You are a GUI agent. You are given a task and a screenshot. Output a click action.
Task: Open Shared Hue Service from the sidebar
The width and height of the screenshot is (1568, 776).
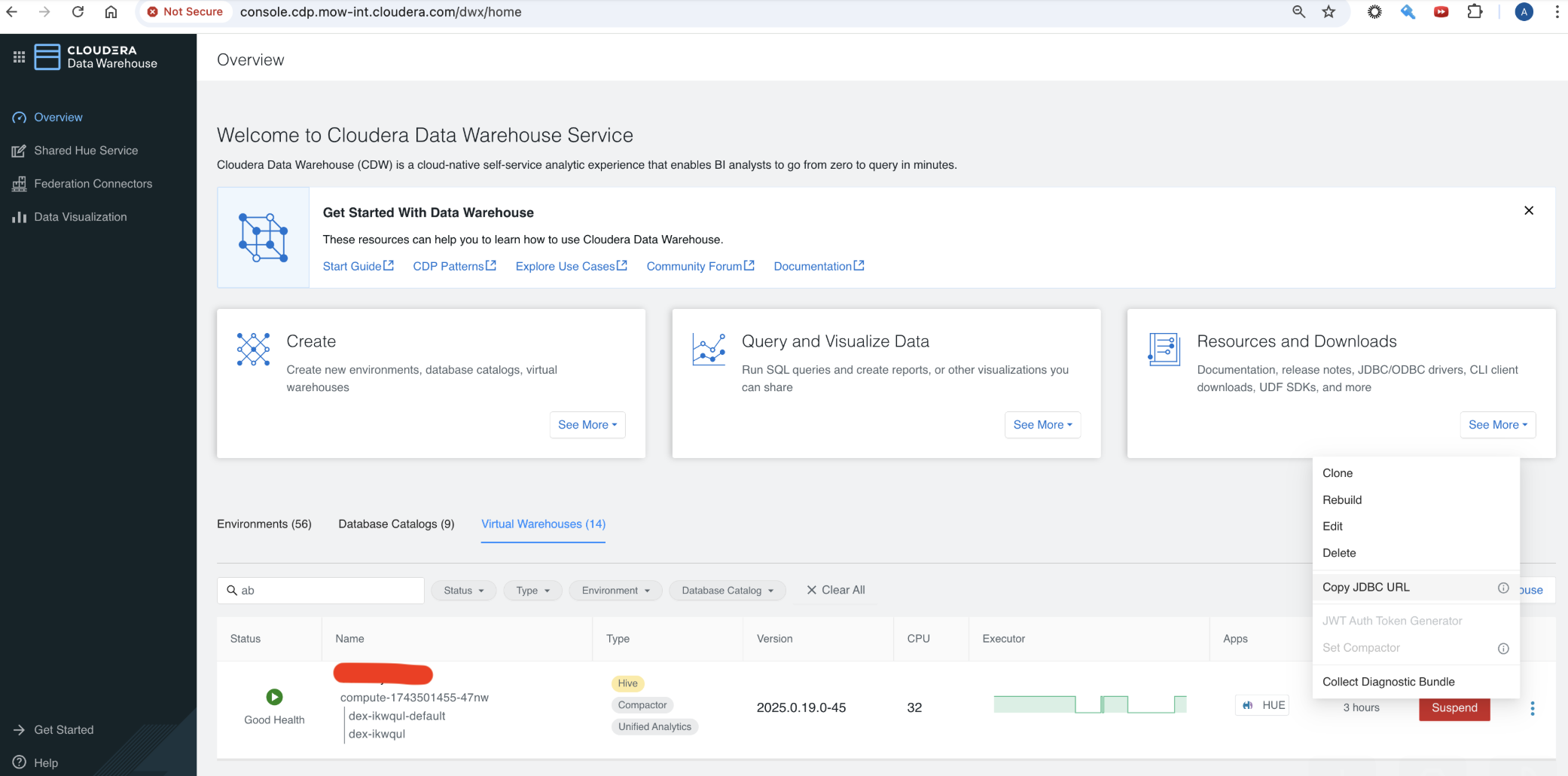[85, 150]
